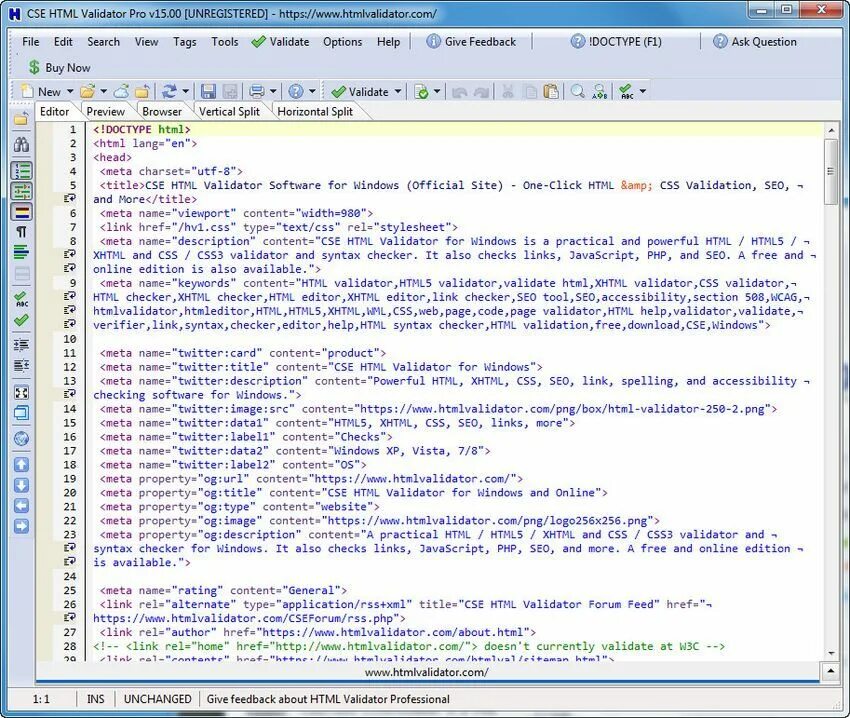Open the New button dropdown arrow

(70, 92)
